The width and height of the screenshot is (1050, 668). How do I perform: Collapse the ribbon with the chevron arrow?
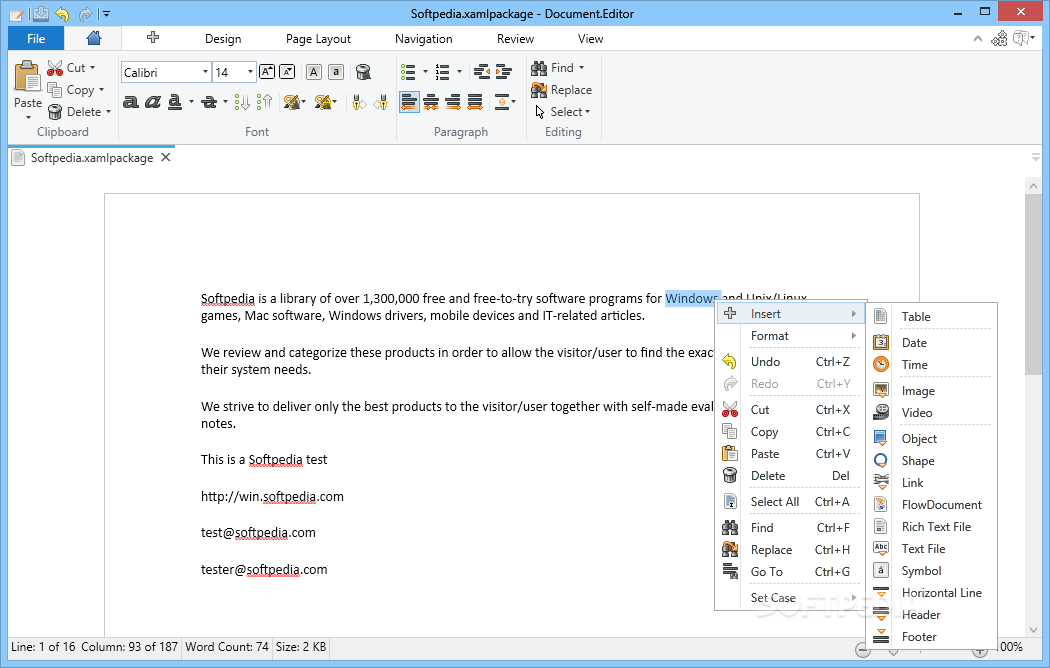tap(978, 39)
